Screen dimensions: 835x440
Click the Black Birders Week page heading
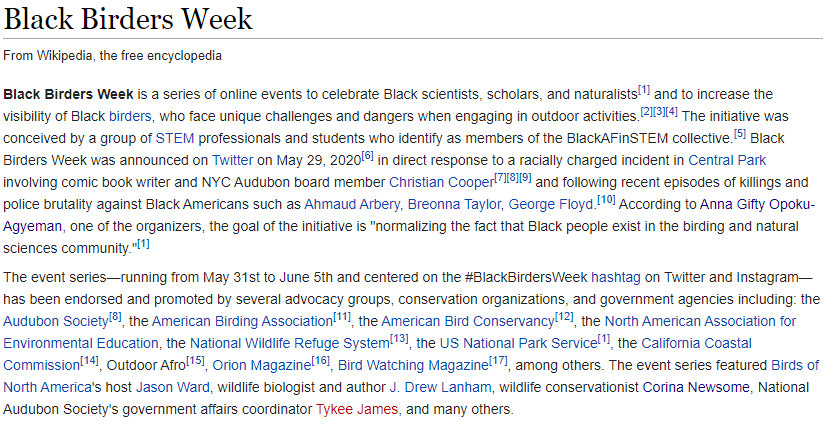[x=128, y=19]
